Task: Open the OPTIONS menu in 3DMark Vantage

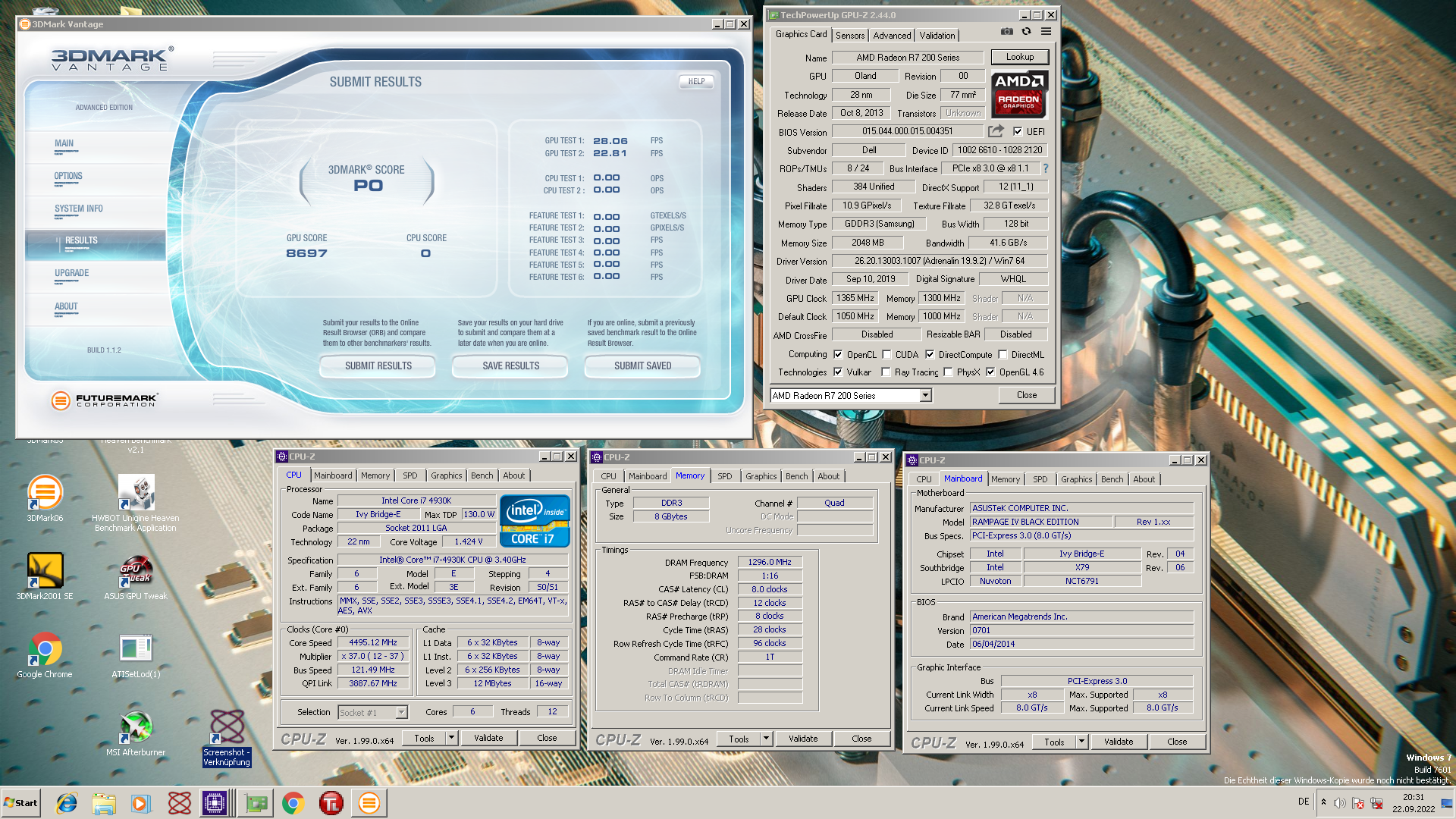Action: pos(68,176)
